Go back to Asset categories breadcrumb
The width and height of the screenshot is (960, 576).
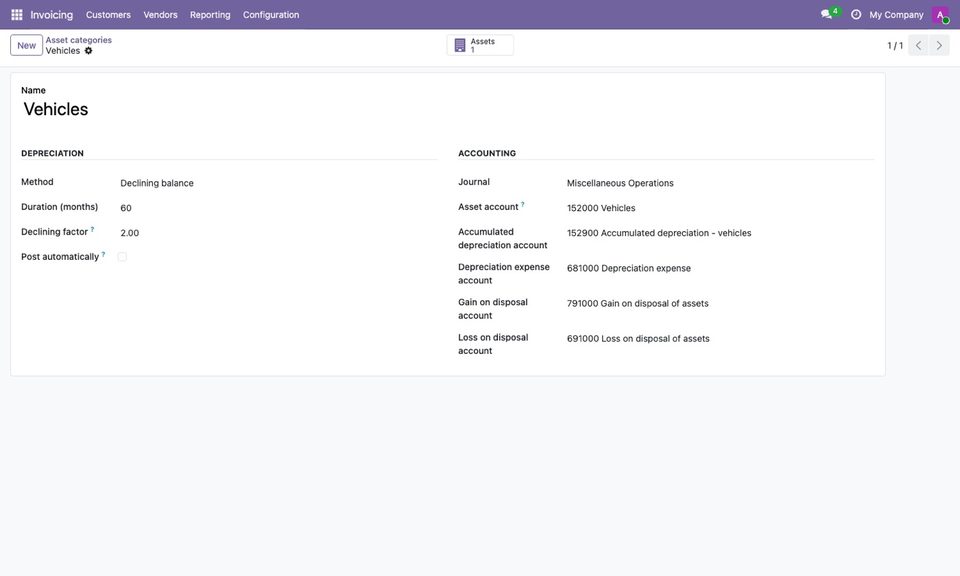[x=78, y=40]
